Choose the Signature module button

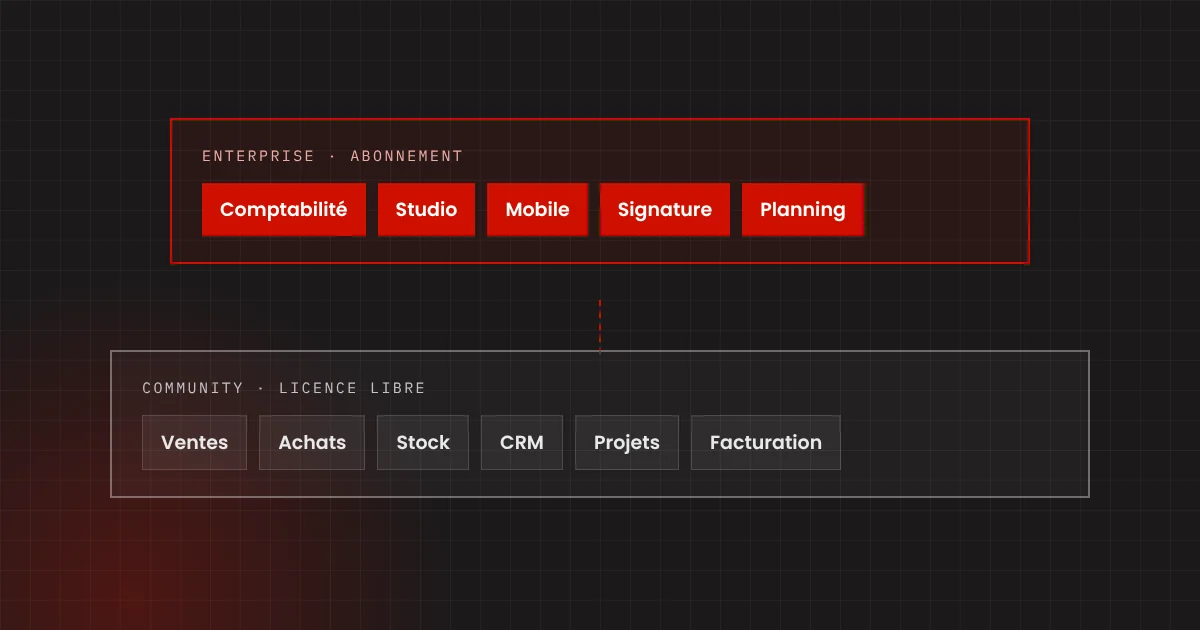tap(665, 210)
